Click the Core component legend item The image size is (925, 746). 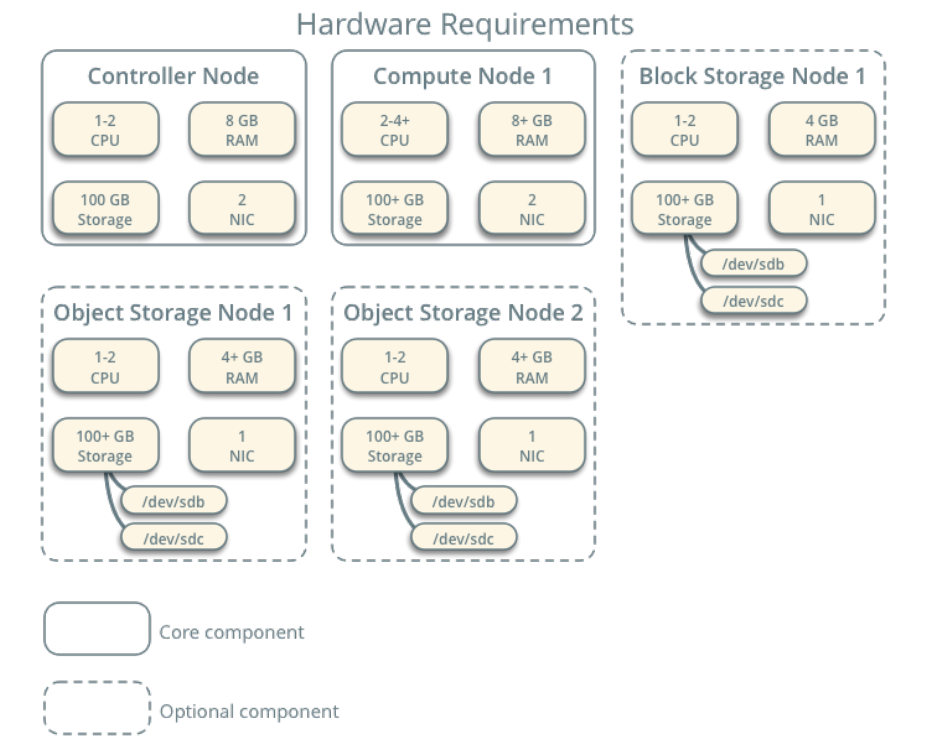(x=232, y=632)
